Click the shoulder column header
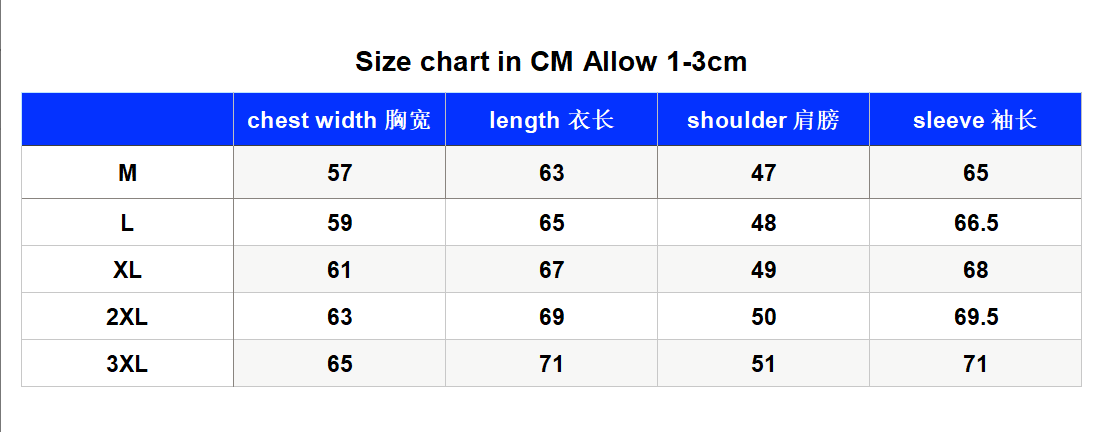Screen dimensions: 1117x432 763,120
